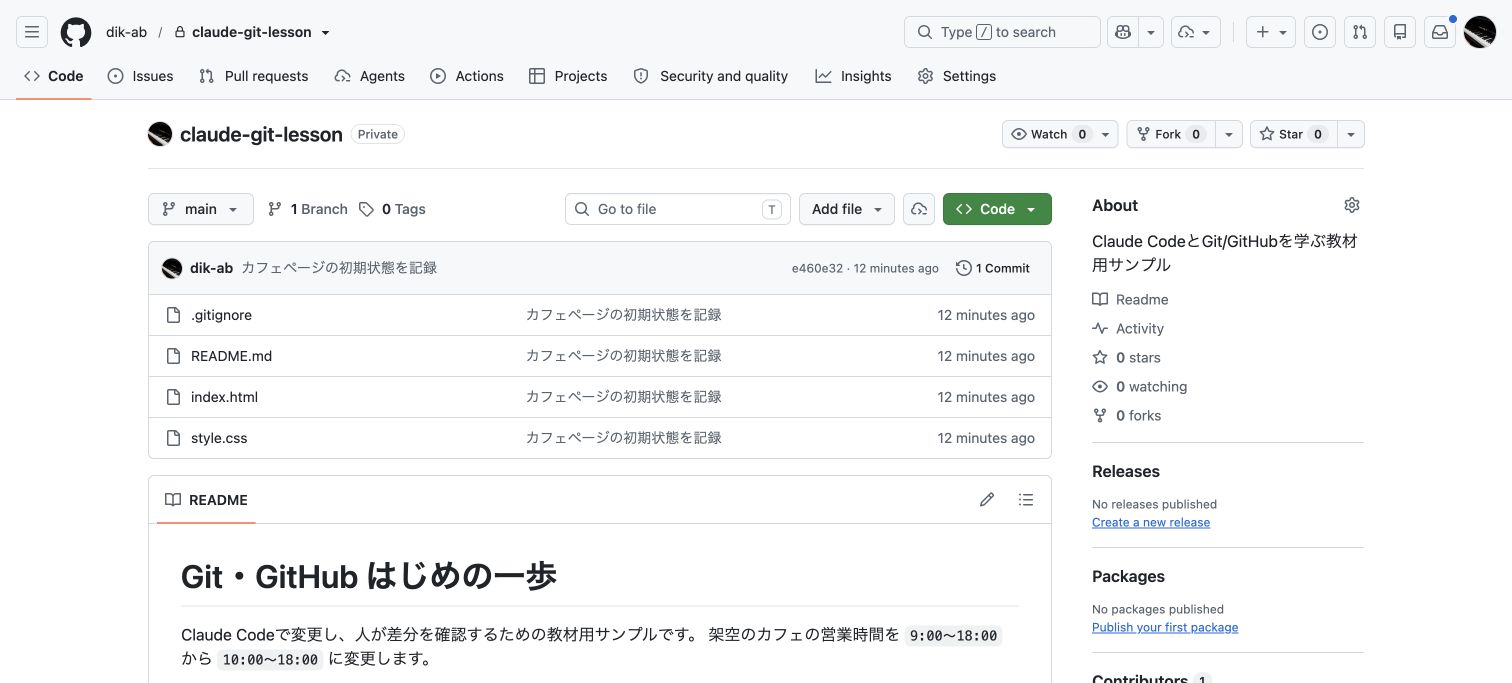Go to GitHub home via Octocat logo
This screenshot has height=683, width=1512.
(76, 32)
